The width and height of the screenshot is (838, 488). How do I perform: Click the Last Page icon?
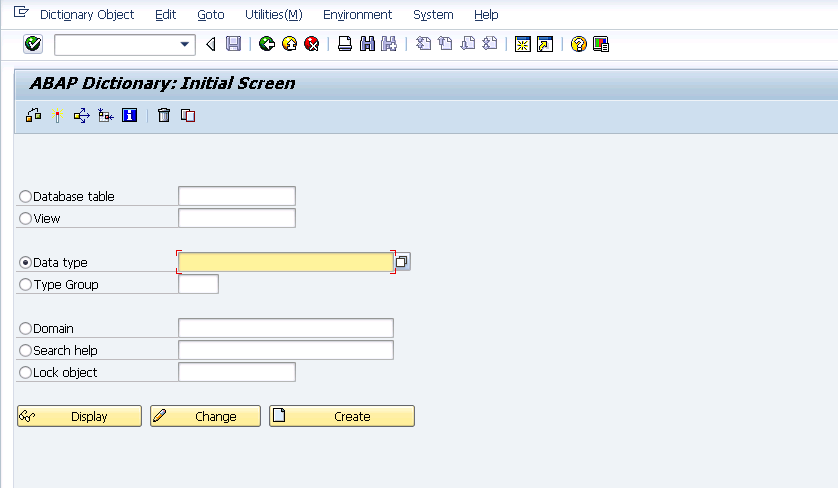coord(490,44)
